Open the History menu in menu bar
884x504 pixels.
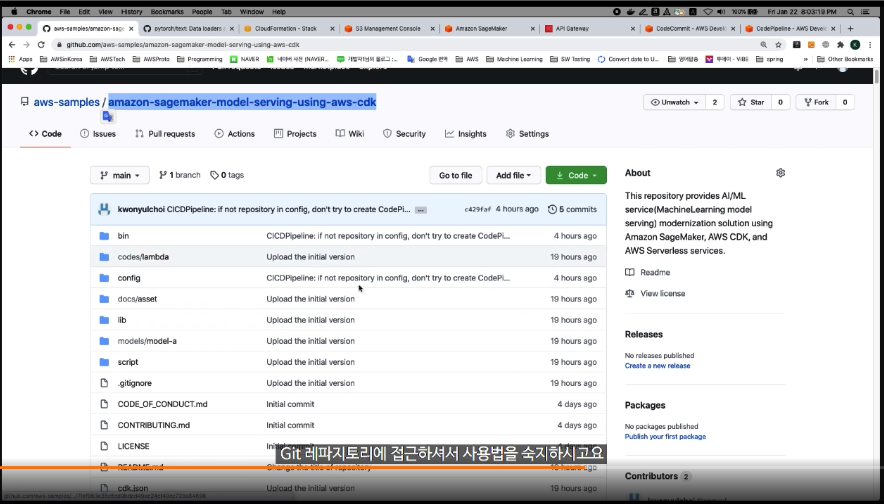(131, 11)
